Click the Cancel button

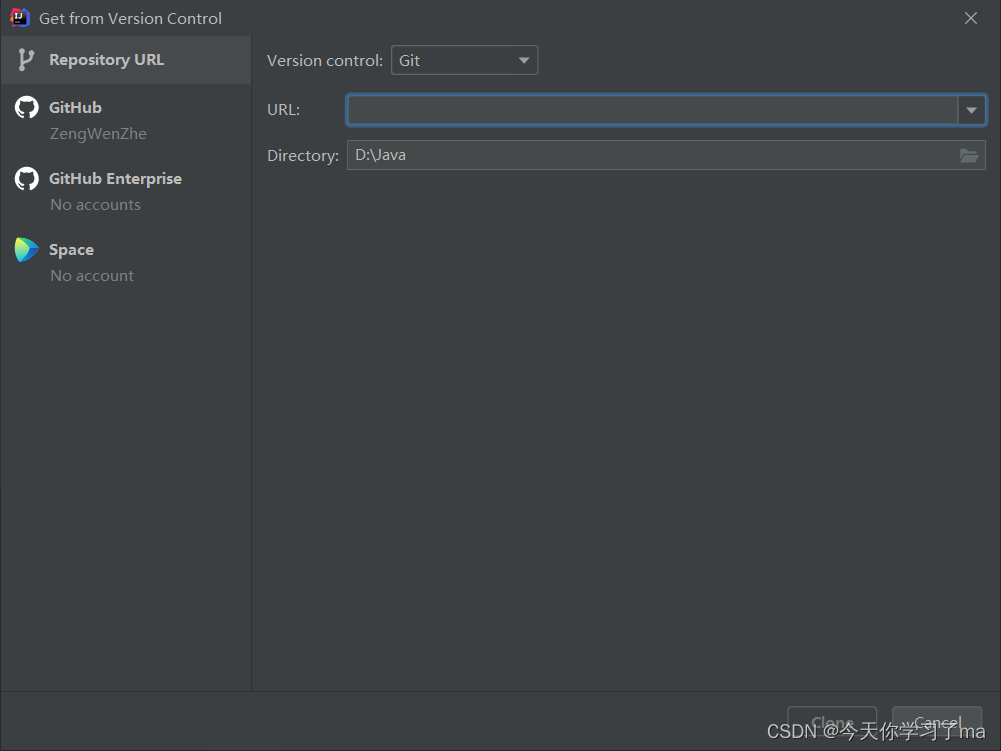click(937, 723)
